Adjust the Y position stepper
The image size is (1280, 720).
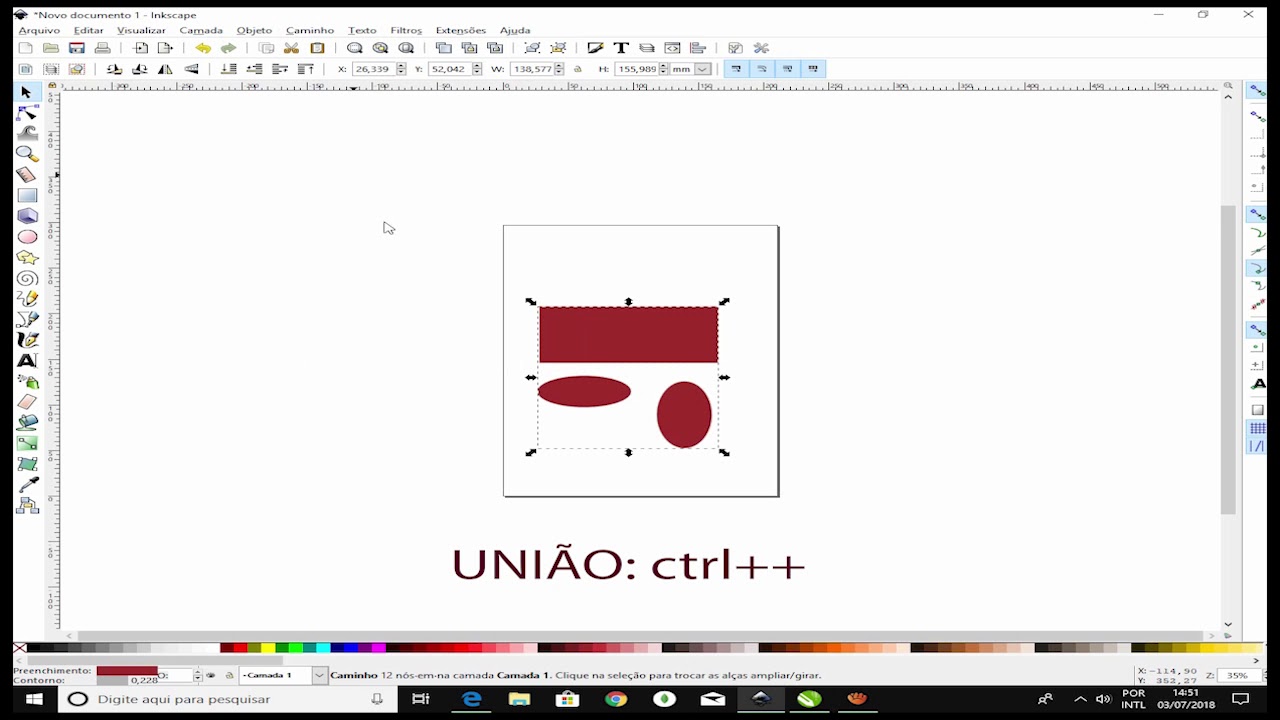pos(477,69)
